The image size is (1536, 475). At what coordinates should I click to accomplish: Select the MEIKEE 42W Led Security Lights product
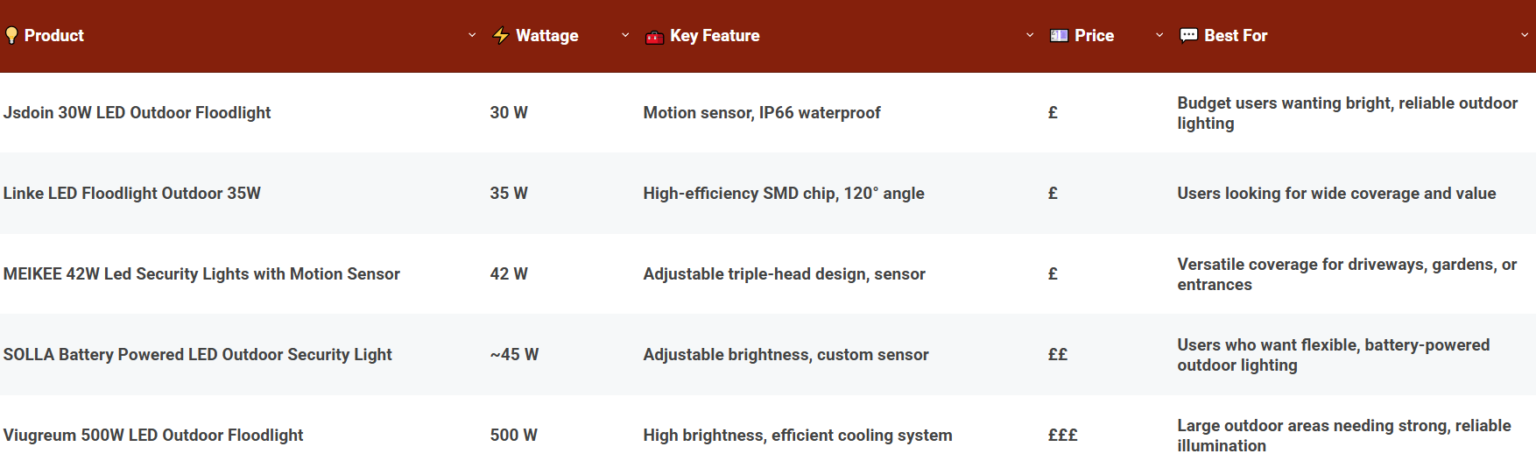[x=201, y=274]
